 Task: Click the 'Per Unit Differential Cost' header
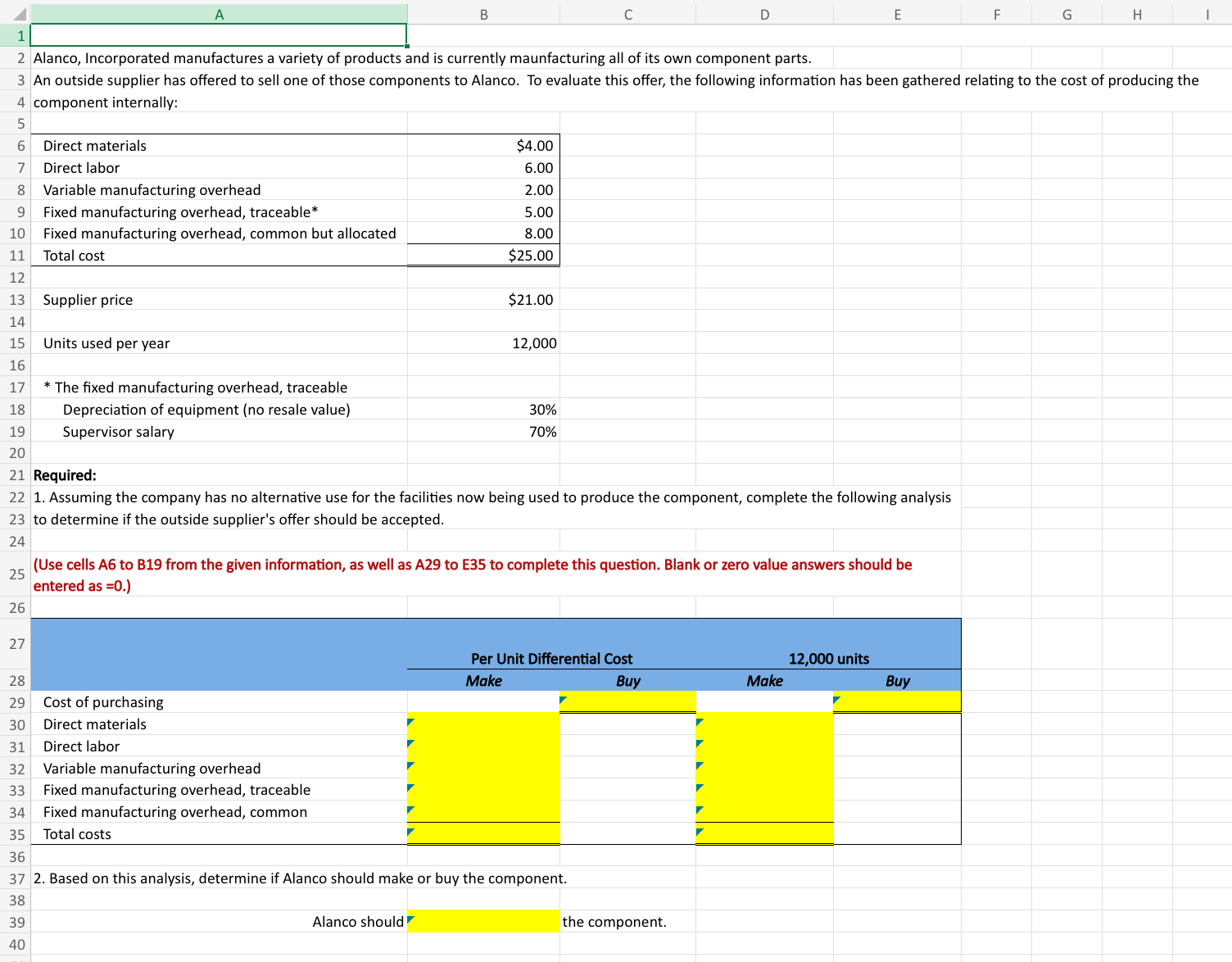[551, 659]
